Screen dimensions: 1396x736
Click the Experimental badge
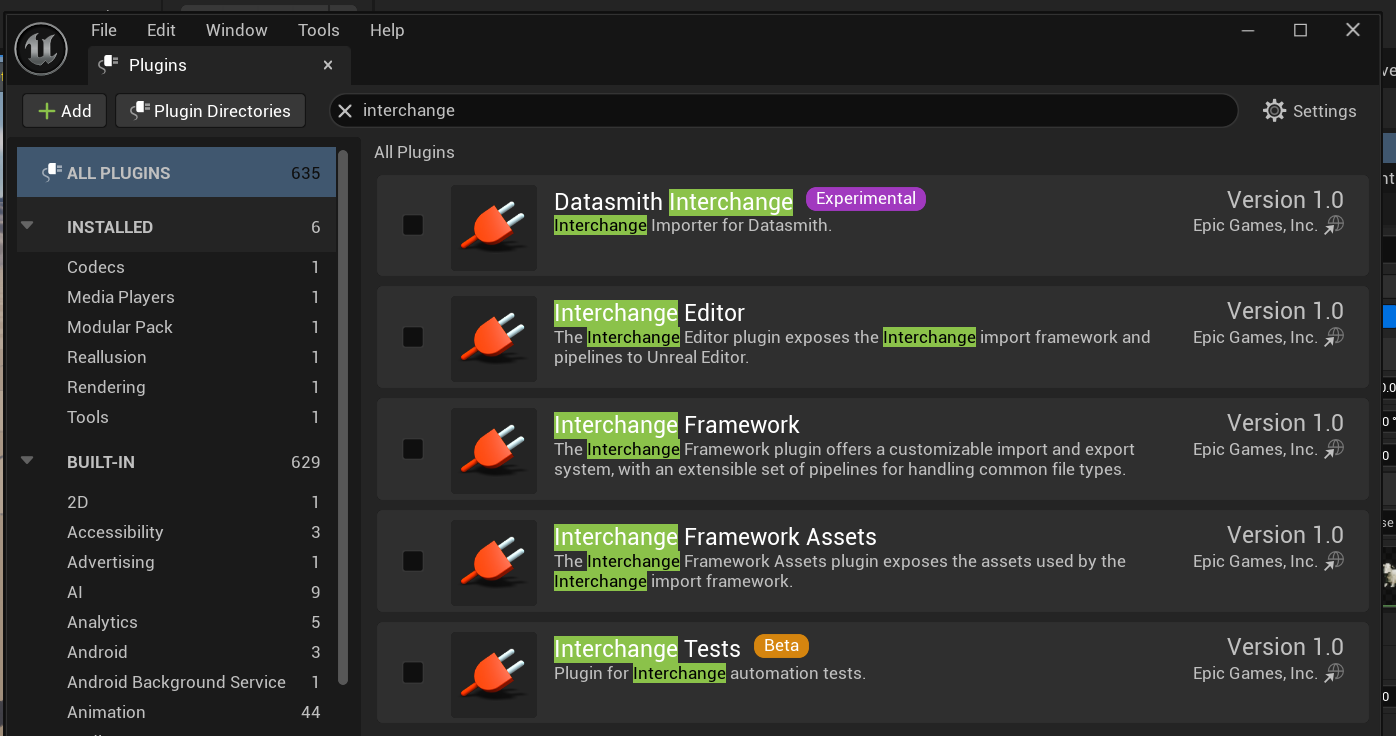click(866, 199)
